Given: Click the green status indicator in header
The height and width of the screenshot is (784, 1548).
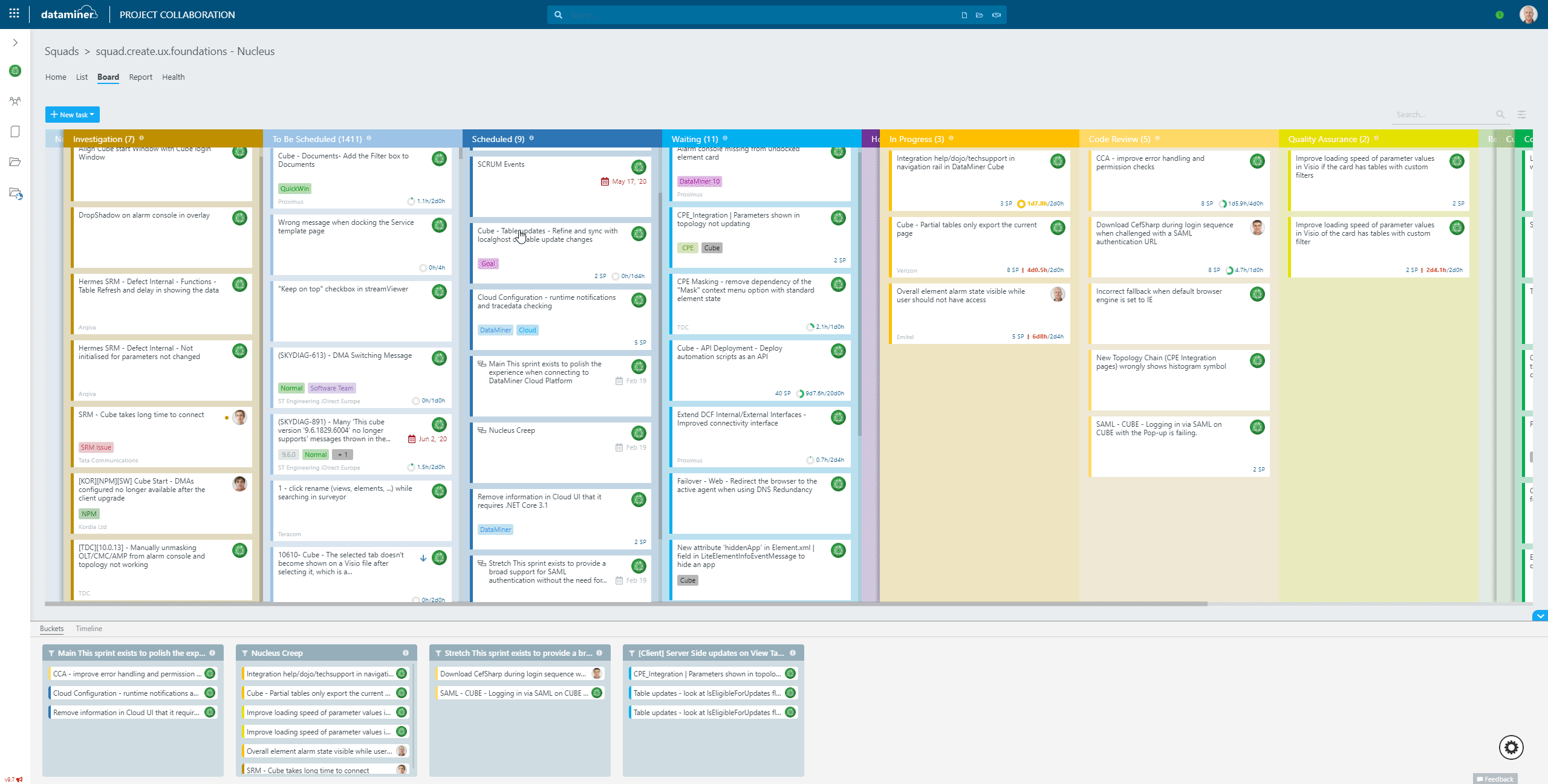Looking at the screenshot, I should (1500, 15).
